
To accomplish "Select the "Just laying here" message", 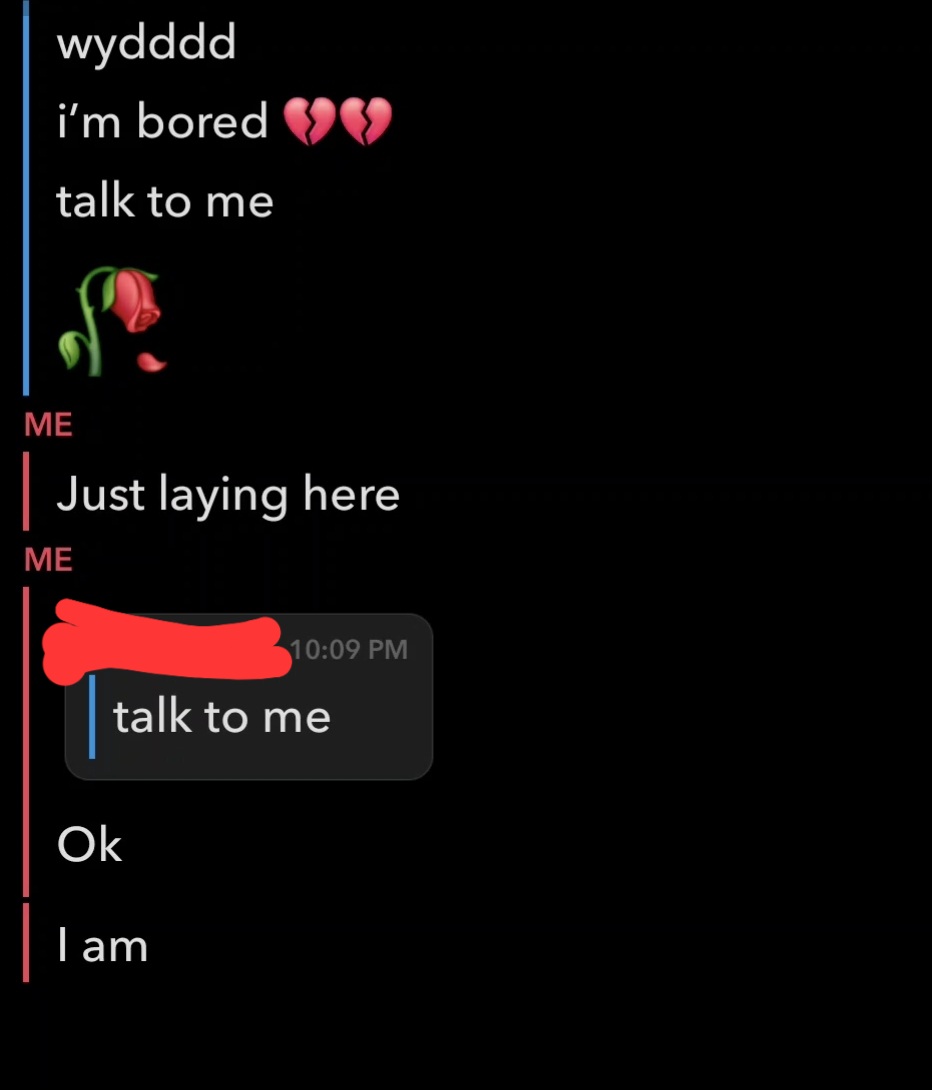I will point(228,496).
